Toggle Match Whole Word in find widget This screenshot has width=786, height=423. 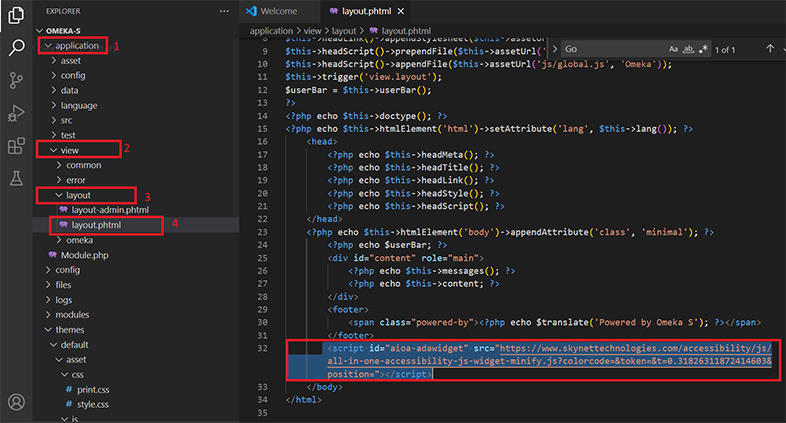(690, 48)
